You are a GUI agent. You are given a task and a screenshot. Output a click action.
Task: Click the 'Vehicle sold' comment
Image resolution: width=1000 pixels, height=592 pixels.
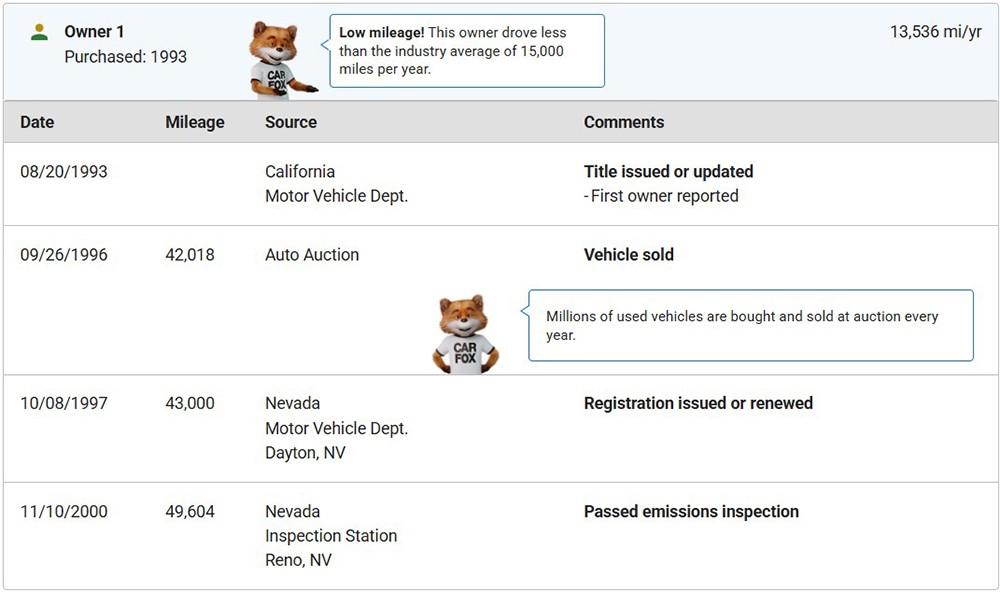pyautogui.click(x=629, y=255)
